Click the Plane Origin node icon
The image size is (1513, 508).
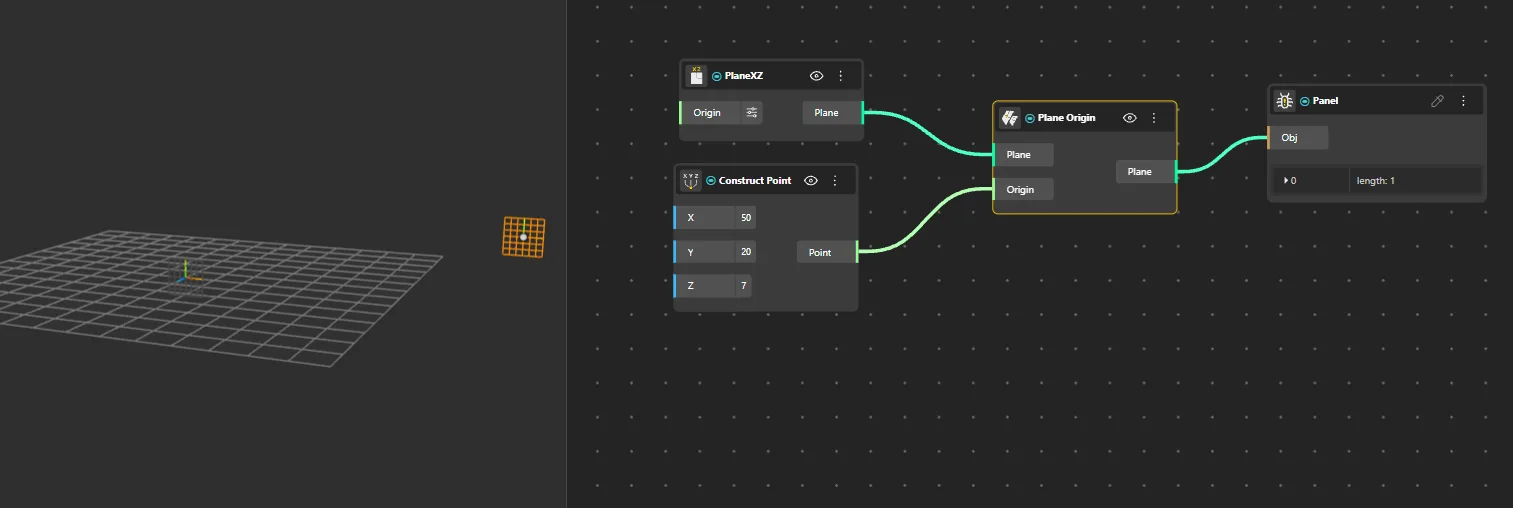[1009, 118]
